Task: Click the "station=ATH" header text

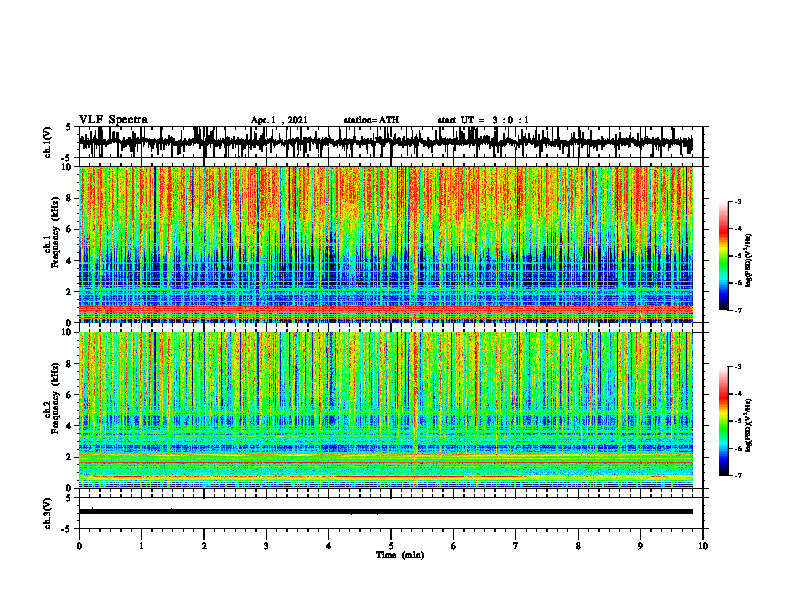Action: tap(371, 120)
